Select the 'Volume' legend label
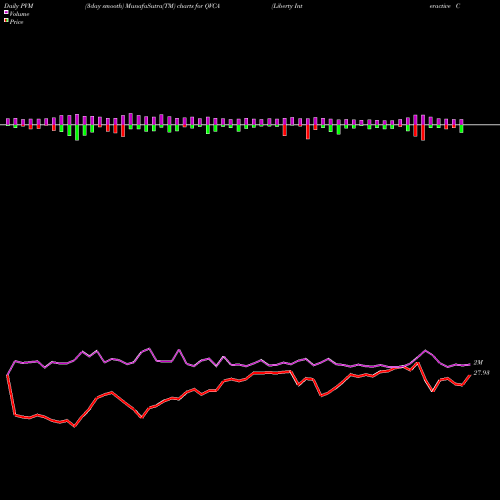The width and height of the screenshot is (500, 500). click(19, 14)
